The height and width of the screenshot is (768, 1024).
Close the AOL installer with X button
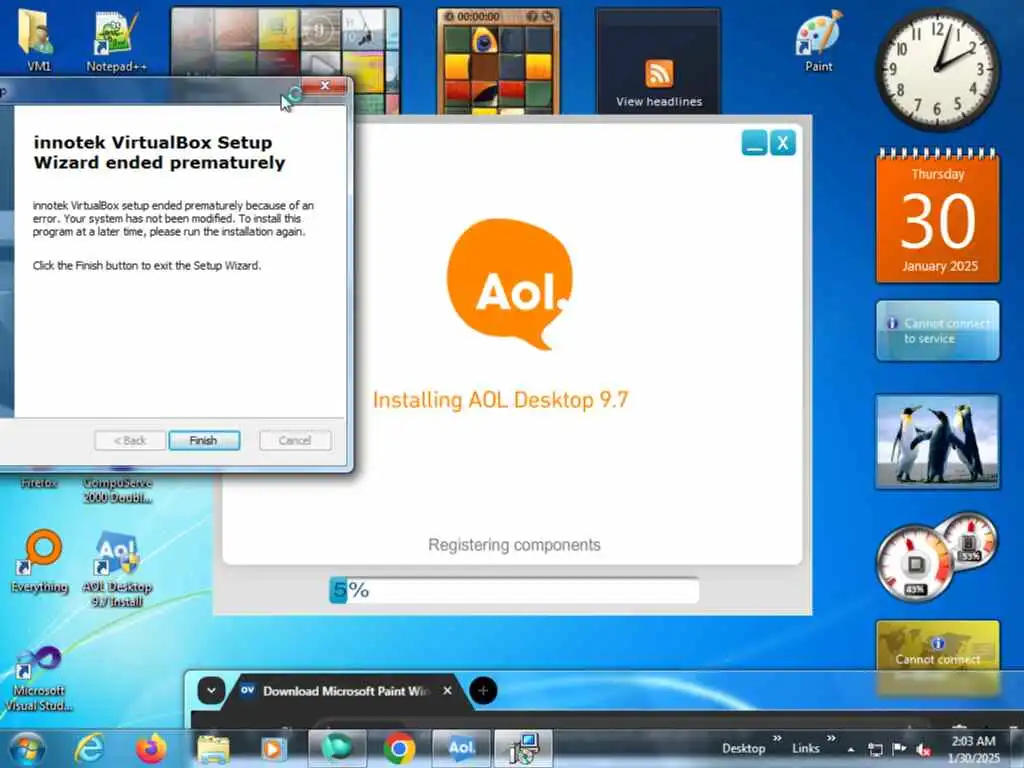[x=782, y=142]
